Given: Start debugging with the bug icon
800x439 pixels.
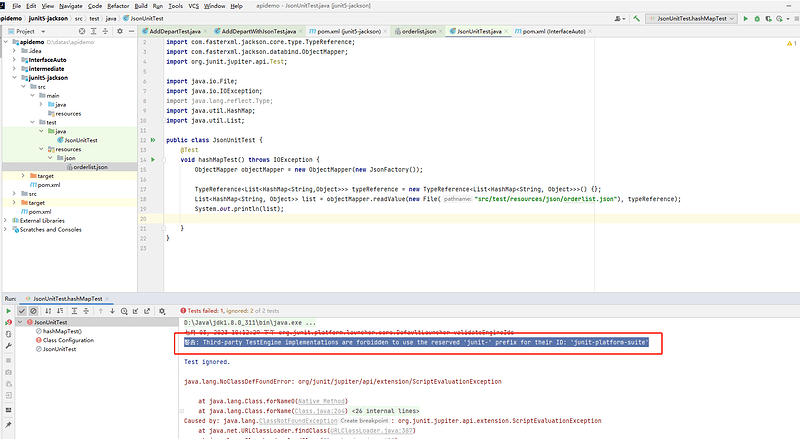Looking at the screenshot, I should tap(757, 18).
